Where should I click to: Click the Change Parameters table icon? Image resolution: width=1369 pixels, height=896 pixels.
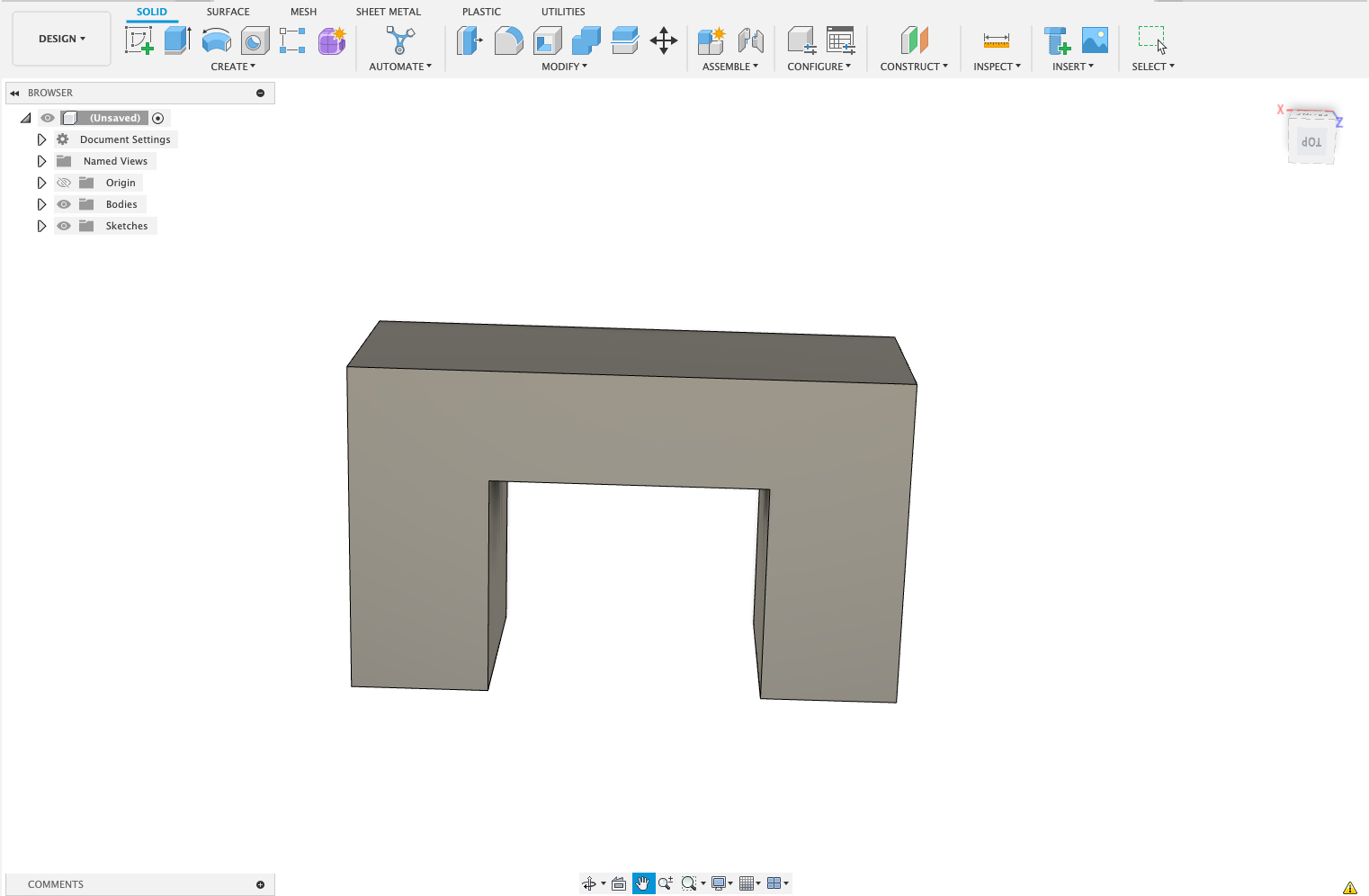click(841, 40)
